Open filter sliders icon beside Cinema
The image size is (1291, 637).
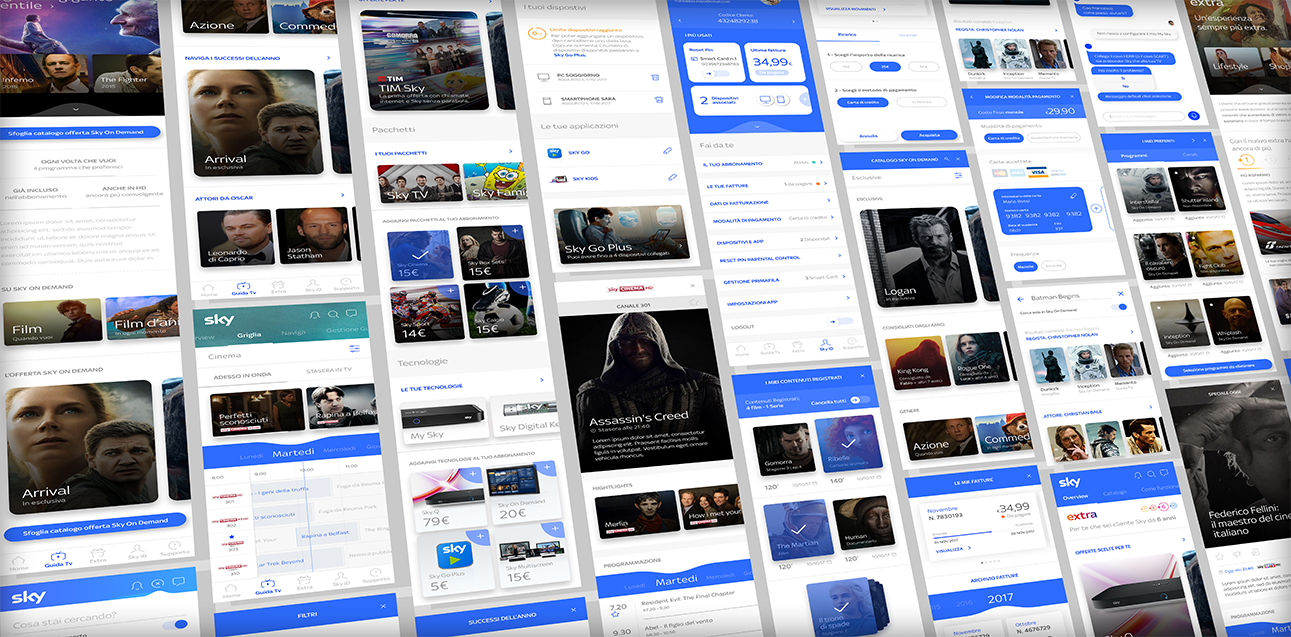click(354, 348)
